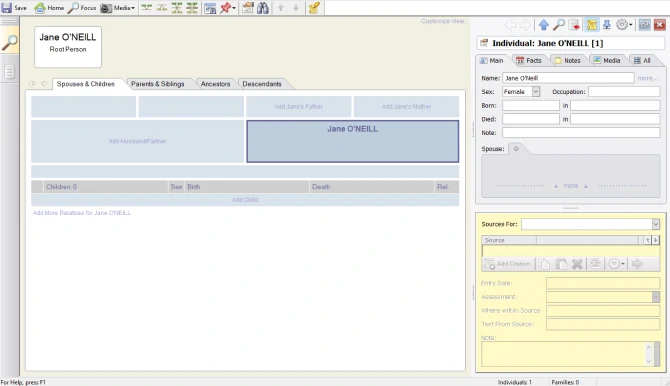Click the 'more...' link beside Name
This screenshot has width=670, height=386.
pyautogui.click(x=647, y=78)
